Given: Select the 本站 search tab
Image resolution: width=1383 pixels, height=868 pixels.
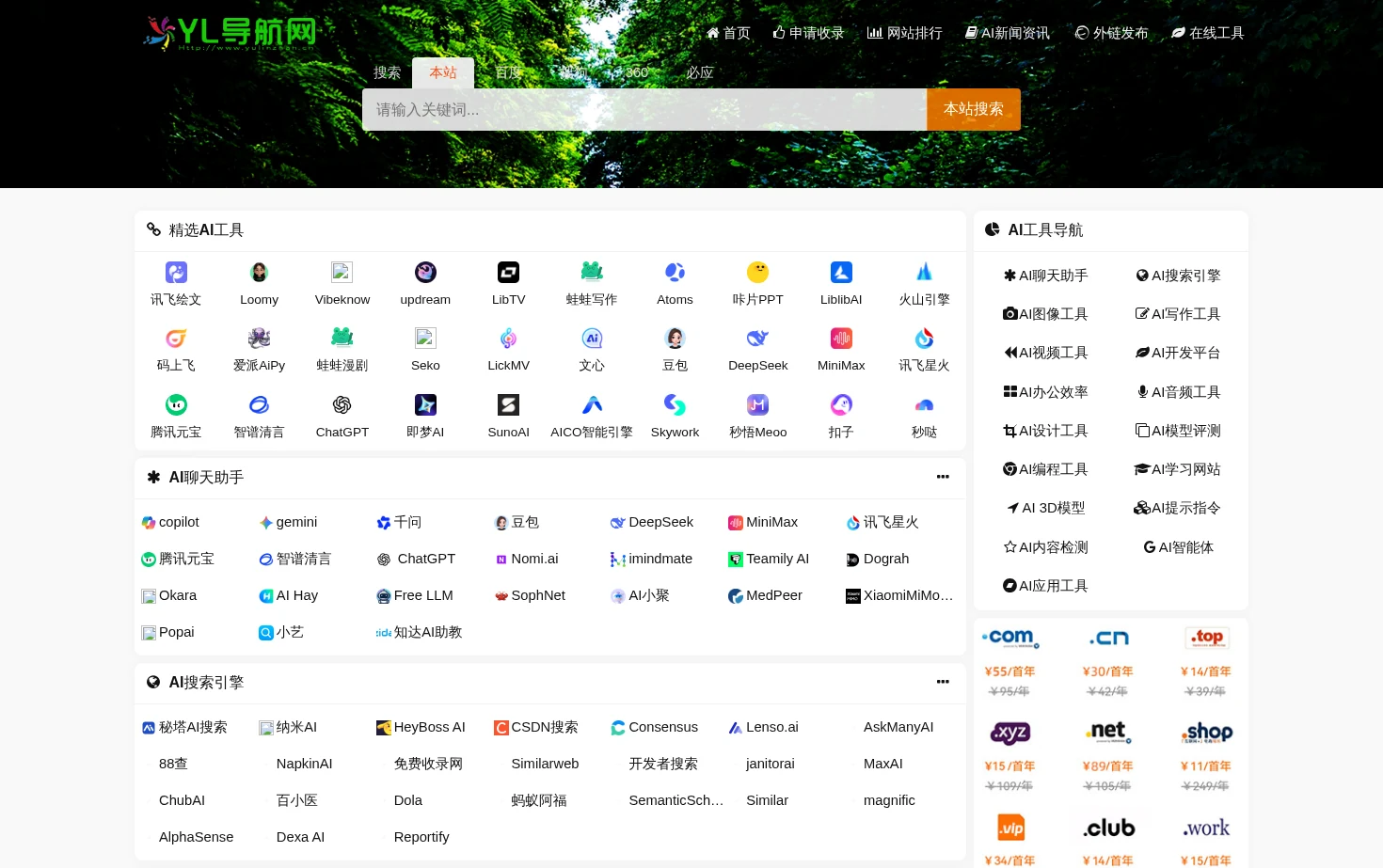Looking at the screenshot, I should [x=443, y=72].
